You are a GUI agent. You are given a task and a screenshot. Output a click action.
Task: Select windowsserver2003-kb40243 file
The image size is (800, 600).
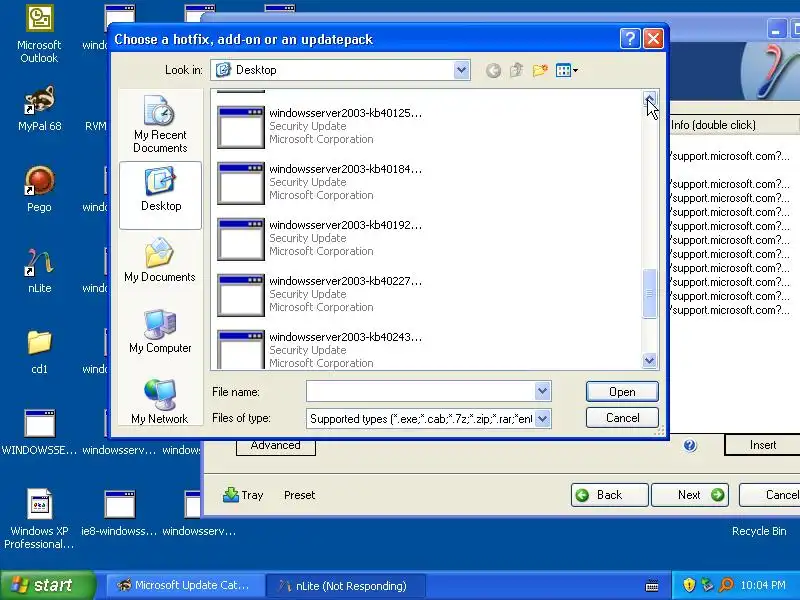click(319, 350)
